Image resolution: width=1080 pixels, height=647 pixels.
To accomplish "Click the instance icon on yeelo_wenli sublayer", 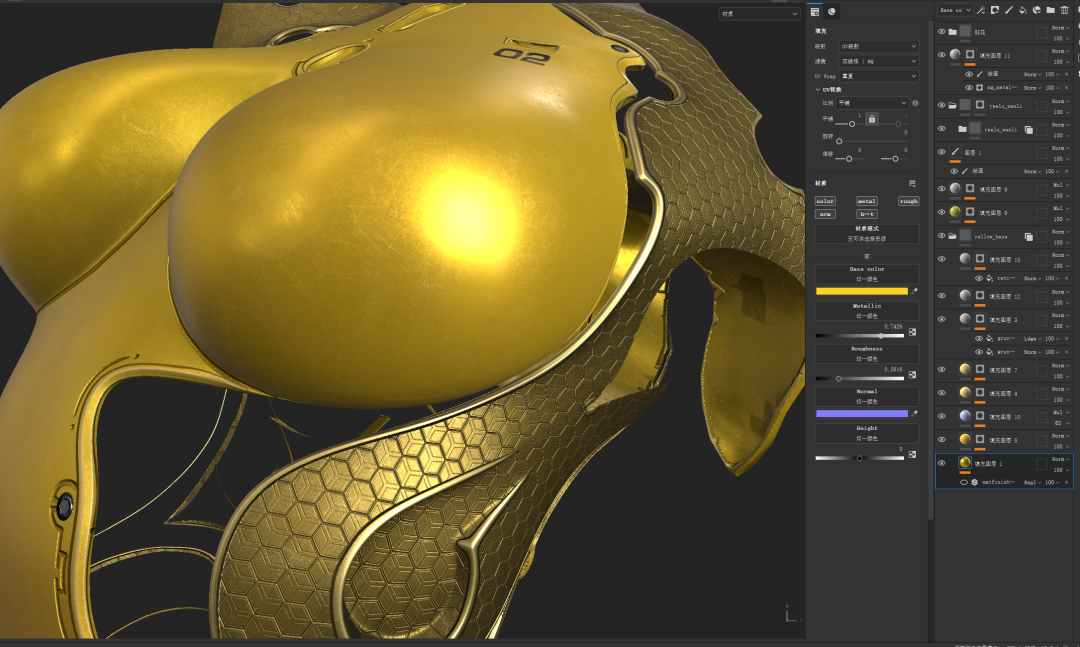I will (1028, 130).
